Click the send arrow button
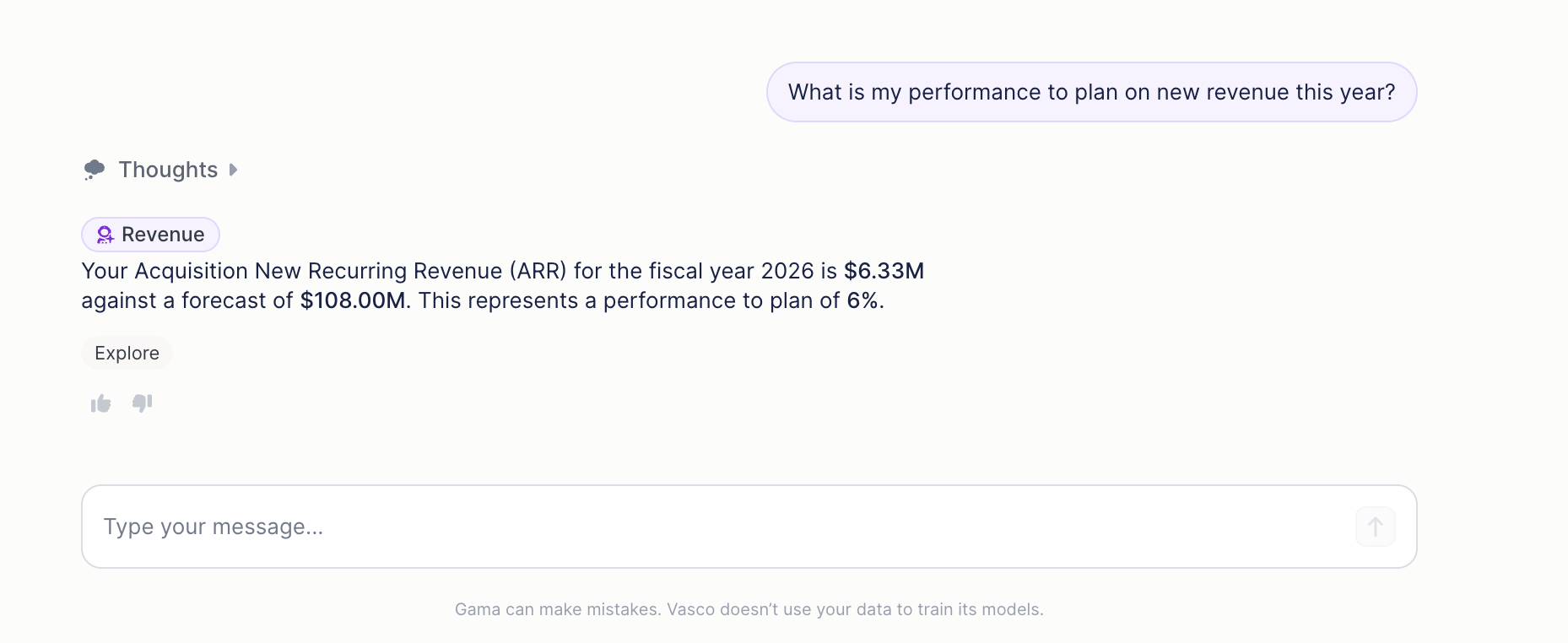The height and width of the screenshot is (643, 1568). [x=1375, y=527]
